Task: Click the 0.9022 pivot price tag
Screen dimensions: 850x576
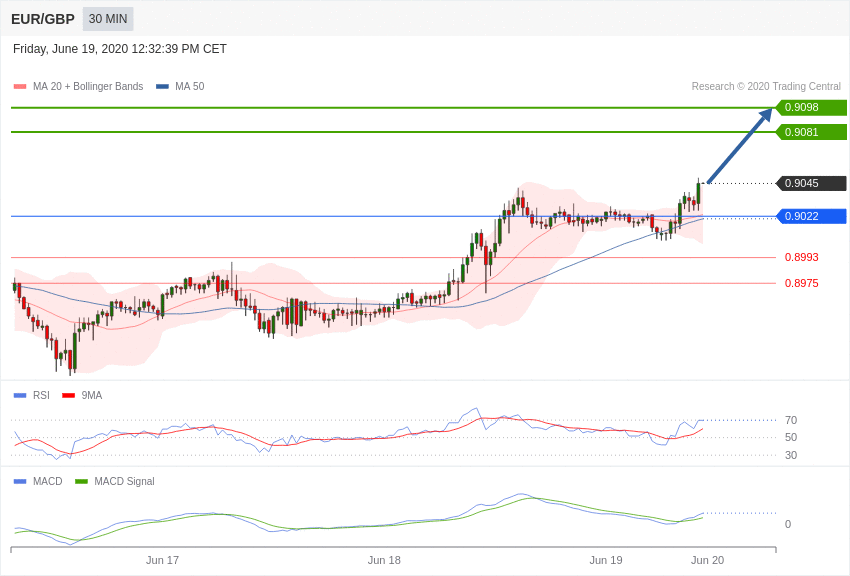Action: (x=811, y=216)
